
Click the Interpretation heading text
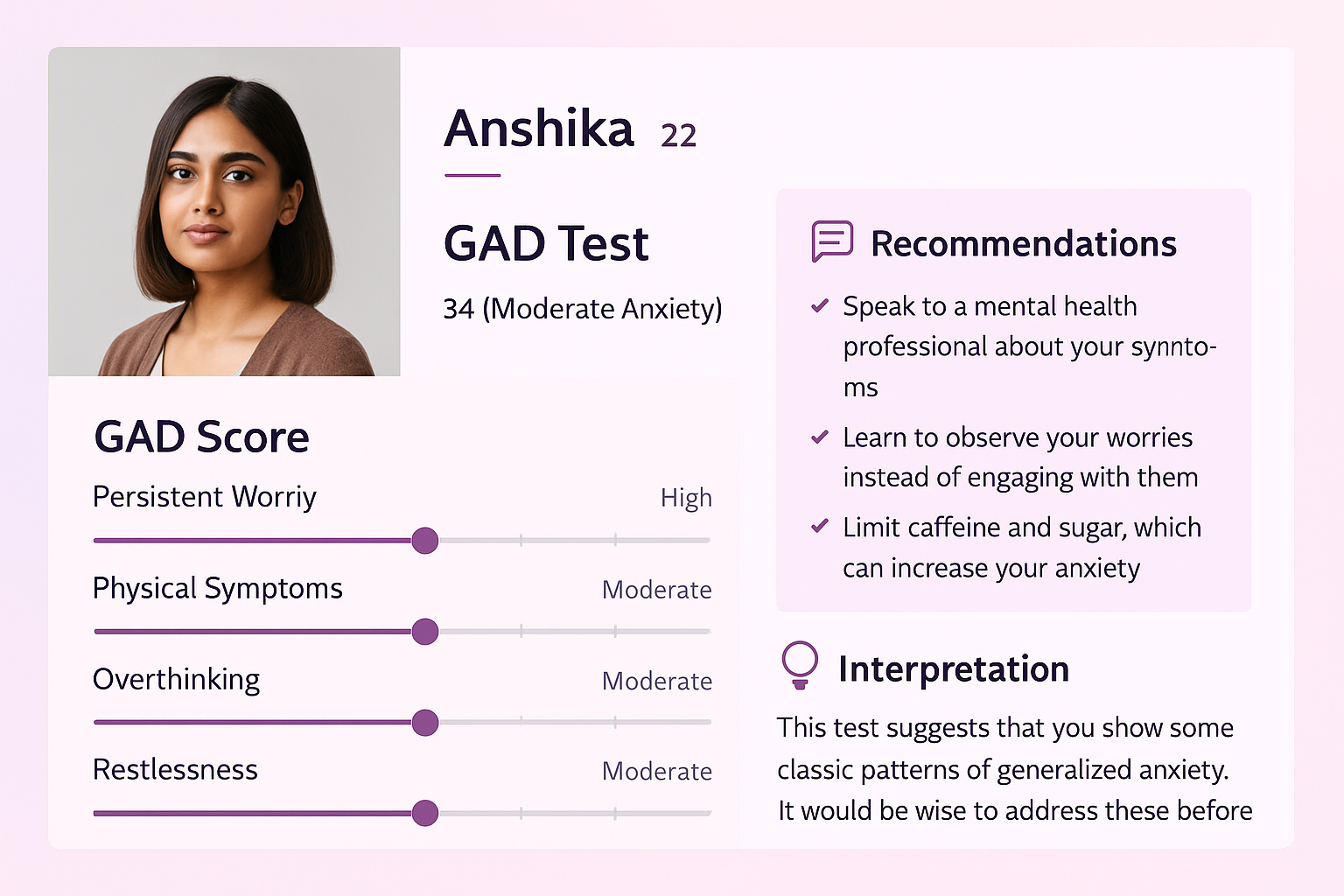point(953,669)
